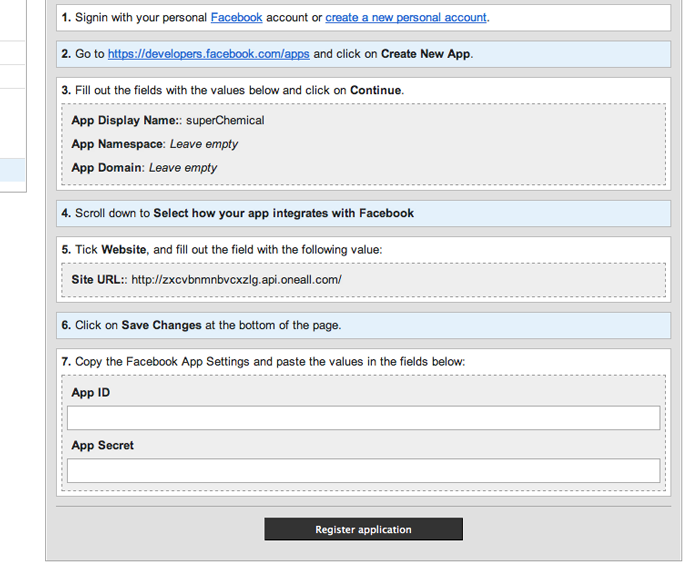Click the bold Create New App text
This screenshot has height=580, width=690.
point(425,54)
